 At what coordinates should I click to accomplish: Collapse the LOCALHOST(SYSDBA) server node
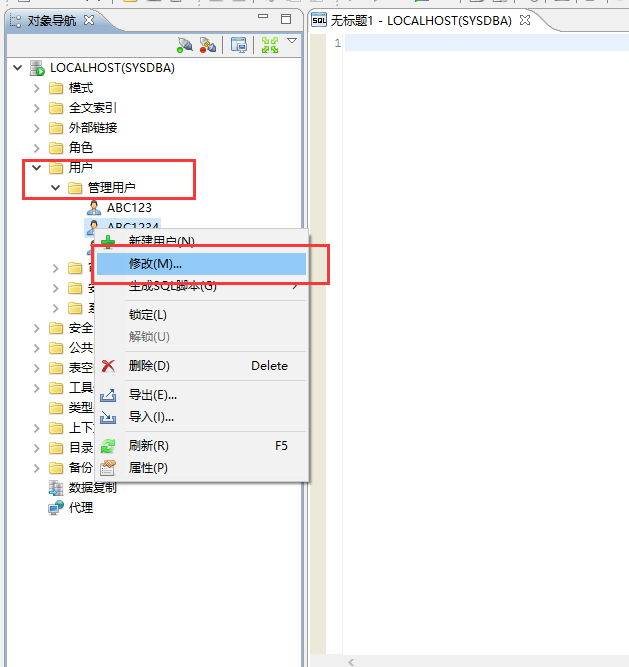[17, 68]
